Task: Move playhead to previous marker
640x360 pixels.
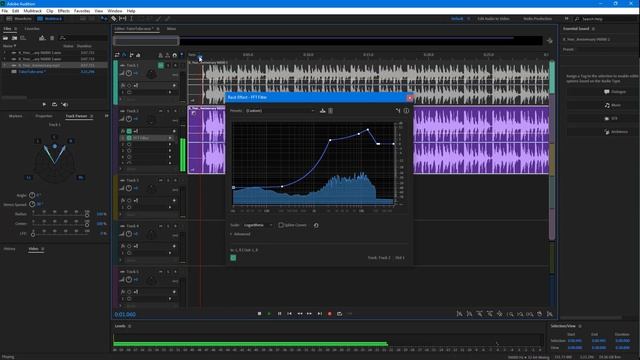Action: click(x=289, y=313)
